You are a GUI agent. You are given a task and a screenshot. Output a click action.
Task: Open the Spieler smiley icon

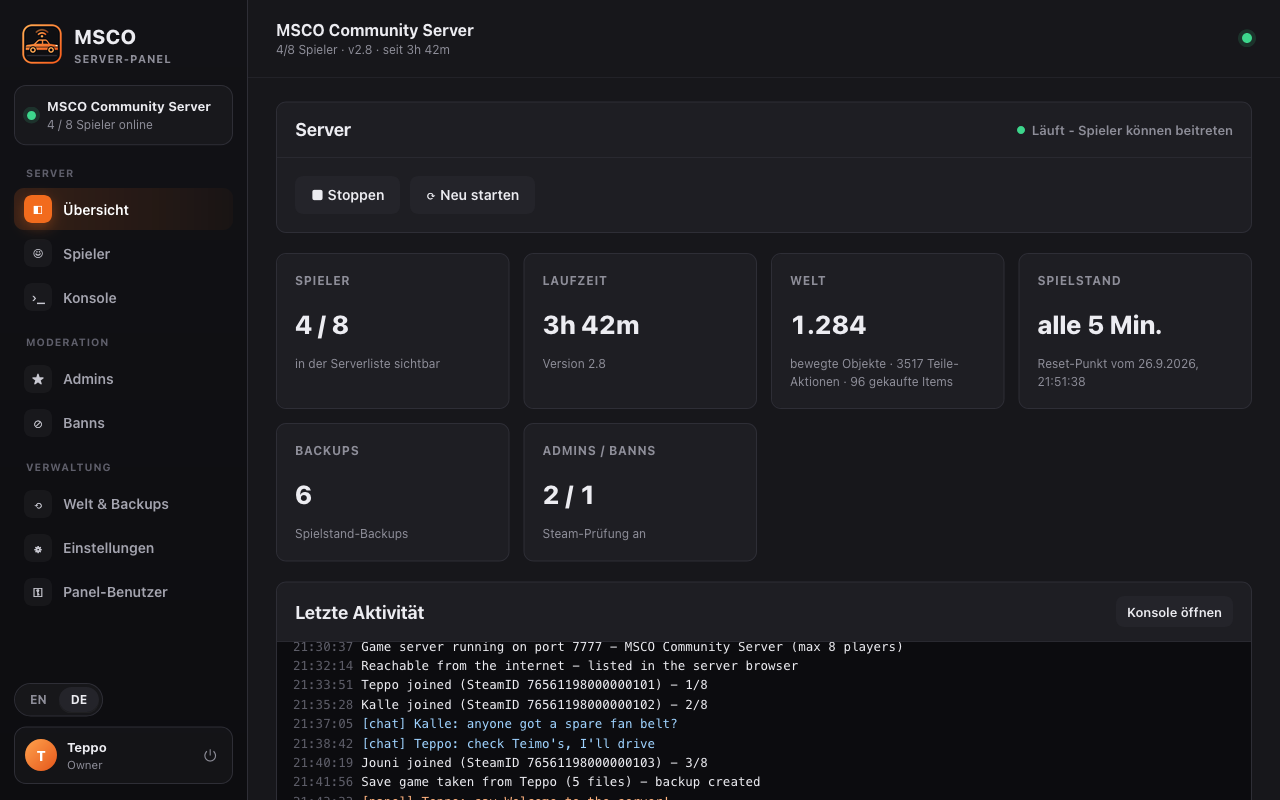tap(38, 254)
